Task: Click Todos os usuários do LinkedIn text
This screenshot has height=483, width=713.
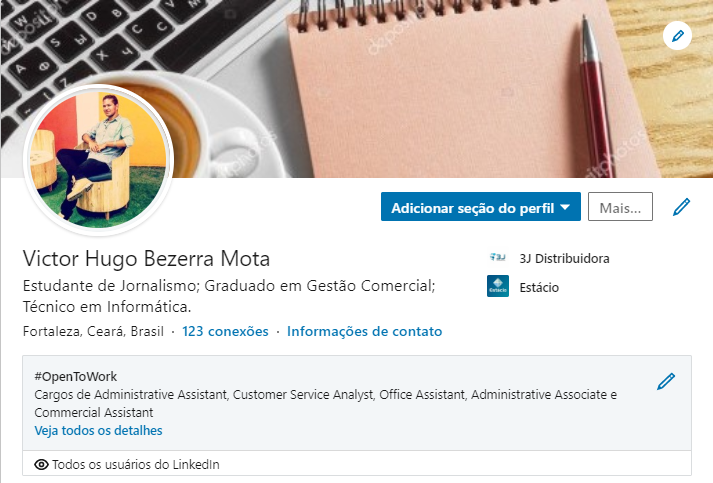Action: [135, 464]
